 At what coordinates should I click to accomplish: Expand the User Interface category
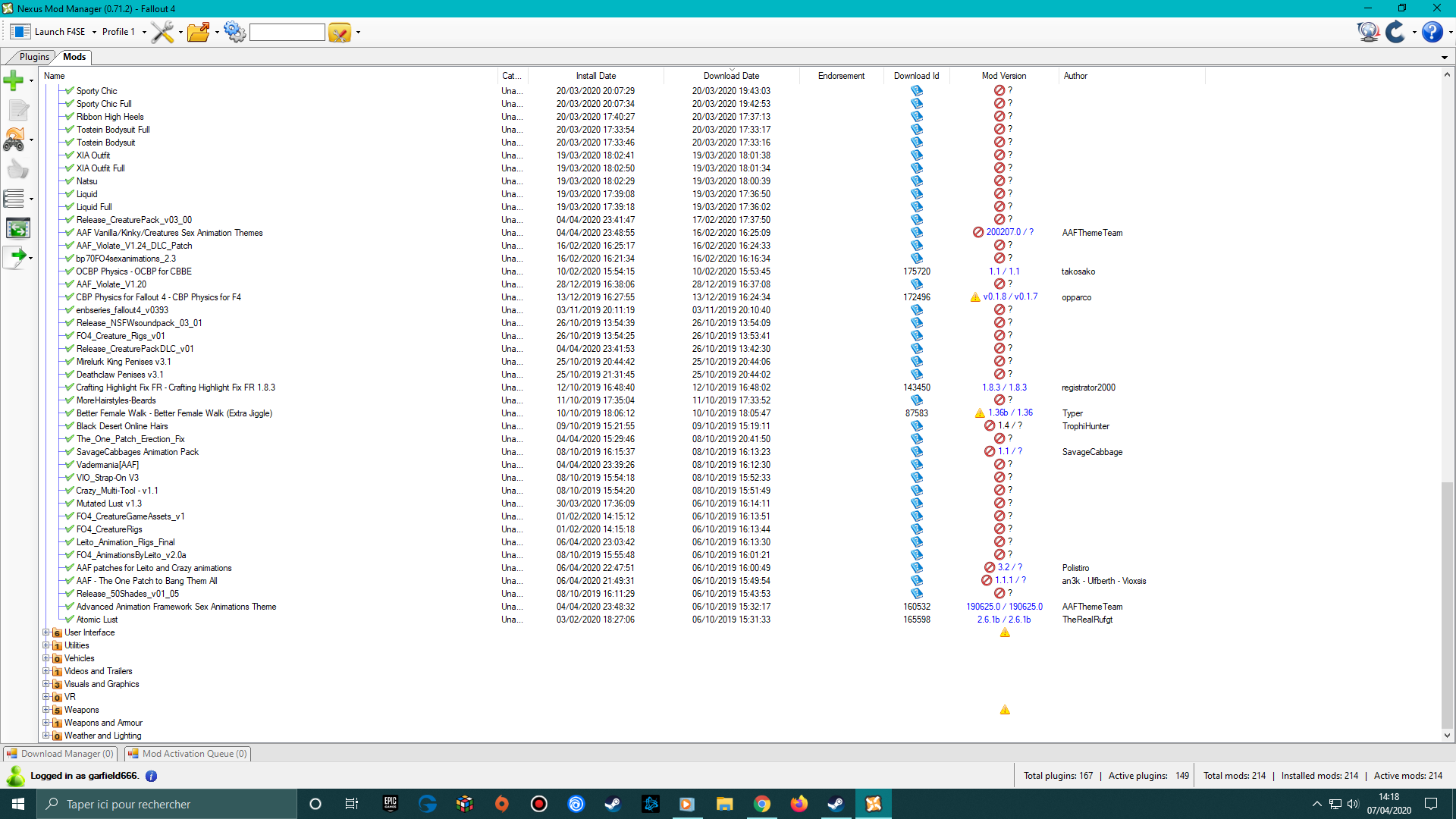45,632
